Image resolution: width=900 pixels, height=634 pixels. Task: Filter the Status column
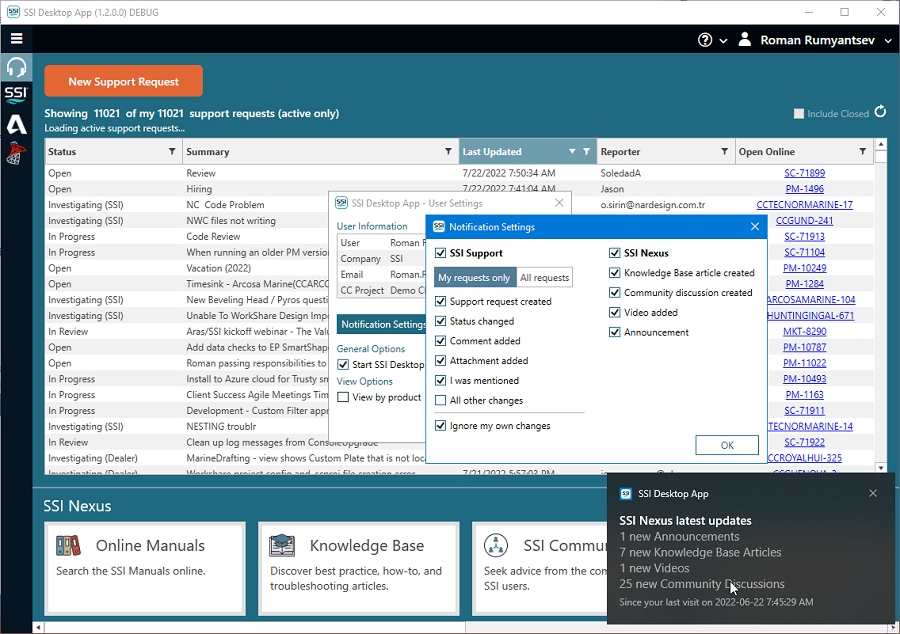click(x=172, y=151)
